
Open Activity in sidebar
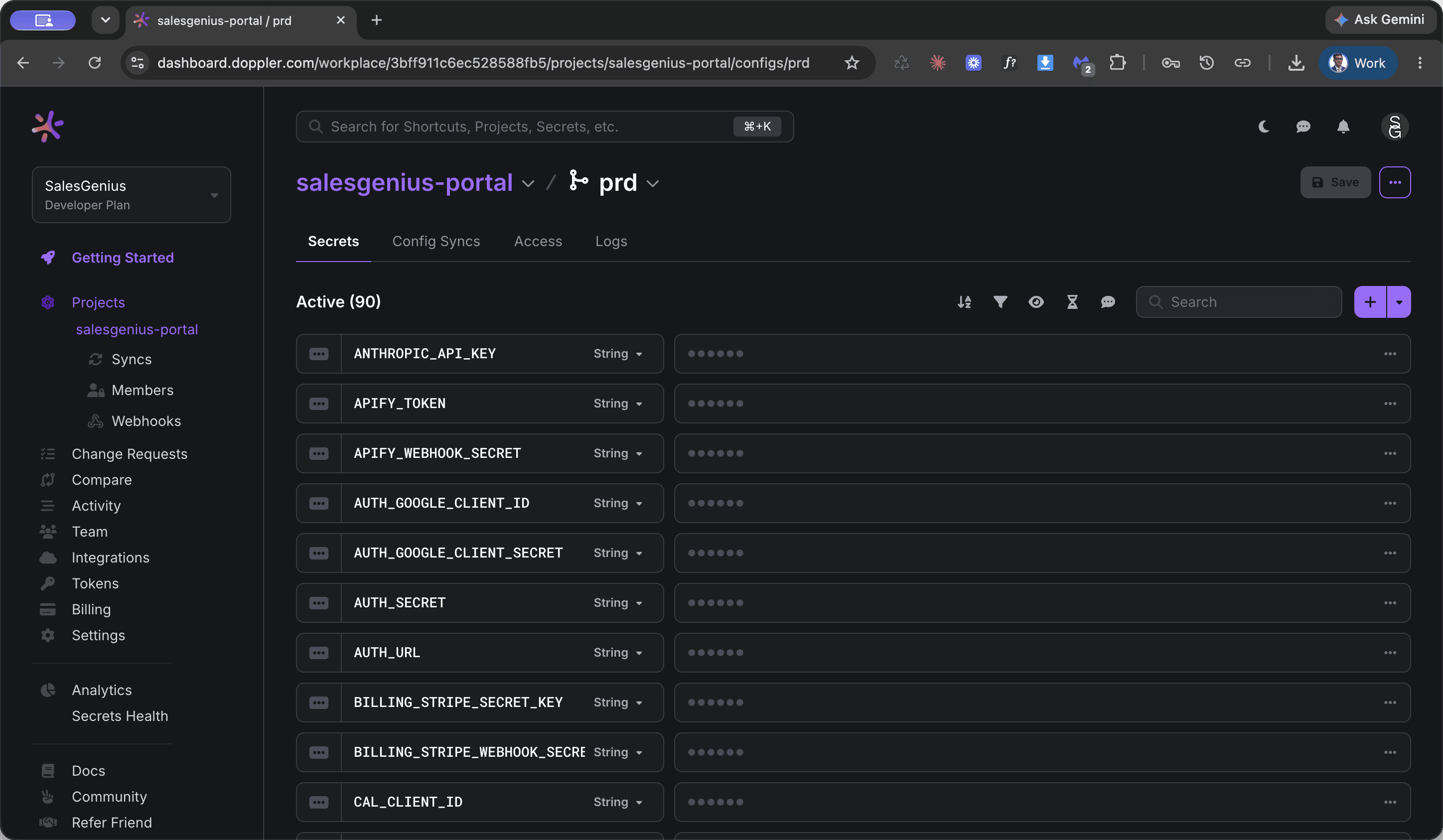[96, 506]
